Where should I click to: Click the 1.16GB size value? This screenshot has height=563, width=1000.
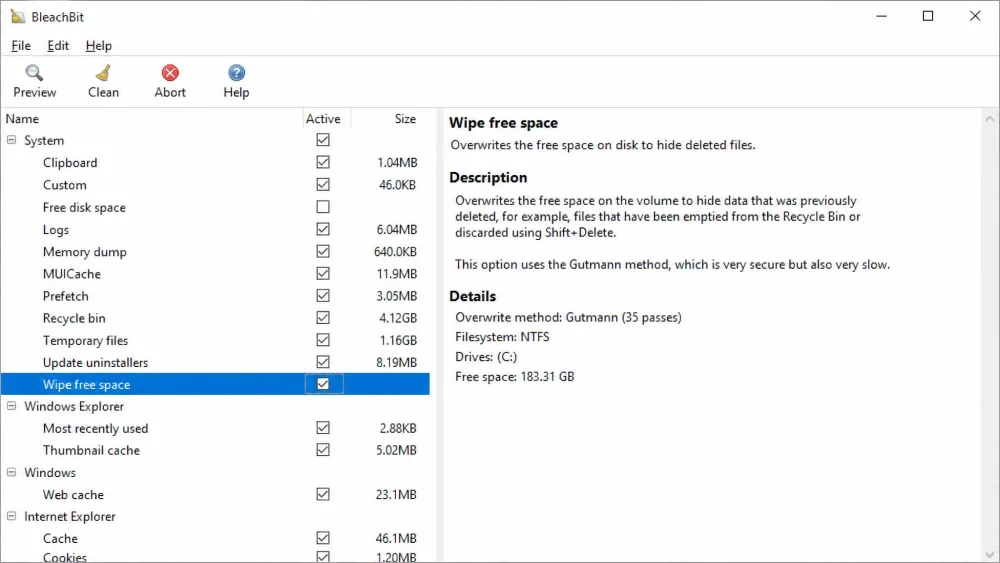pyautogui.click(x=398, y=340)
